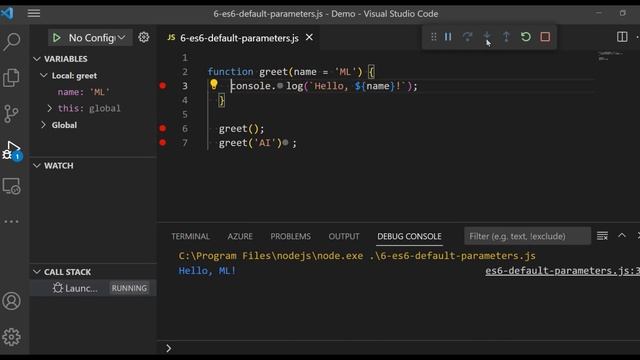The height and width of the screenshot is (360, 640).
Task: Split the editor to the right
Action: click(622, 37)
